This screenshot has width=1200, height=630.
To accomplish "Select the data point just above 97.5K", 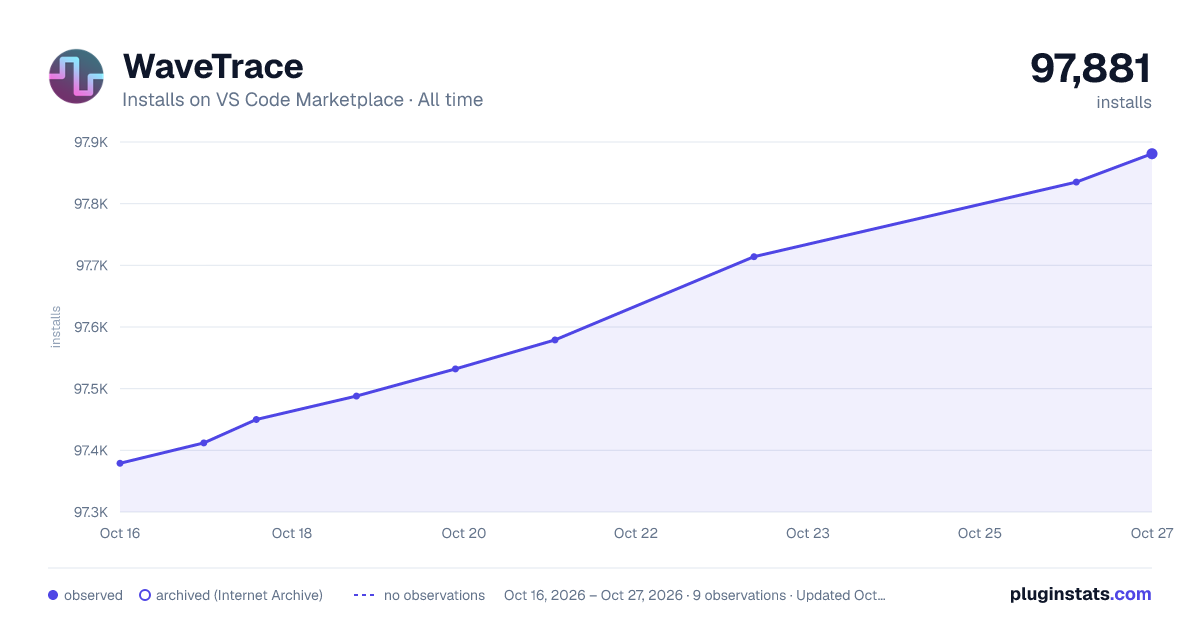I will tap(455, 369).
